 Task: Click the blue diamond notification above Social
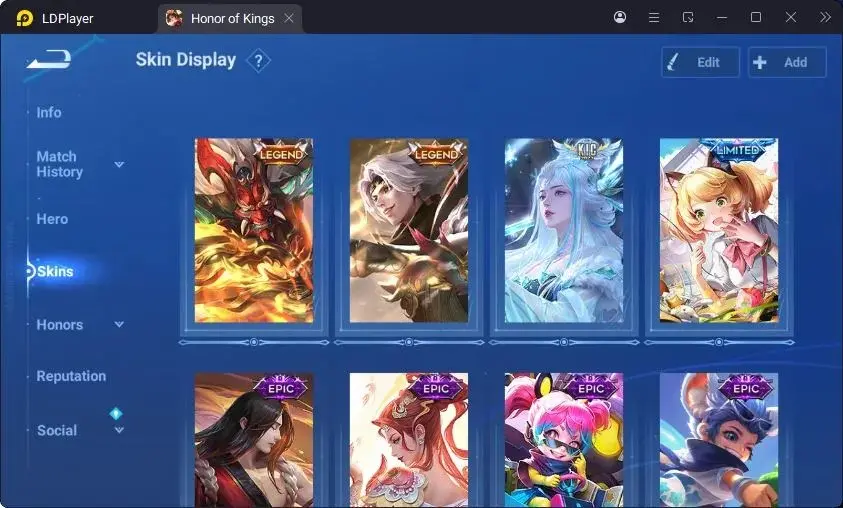[x=116, y=413]
